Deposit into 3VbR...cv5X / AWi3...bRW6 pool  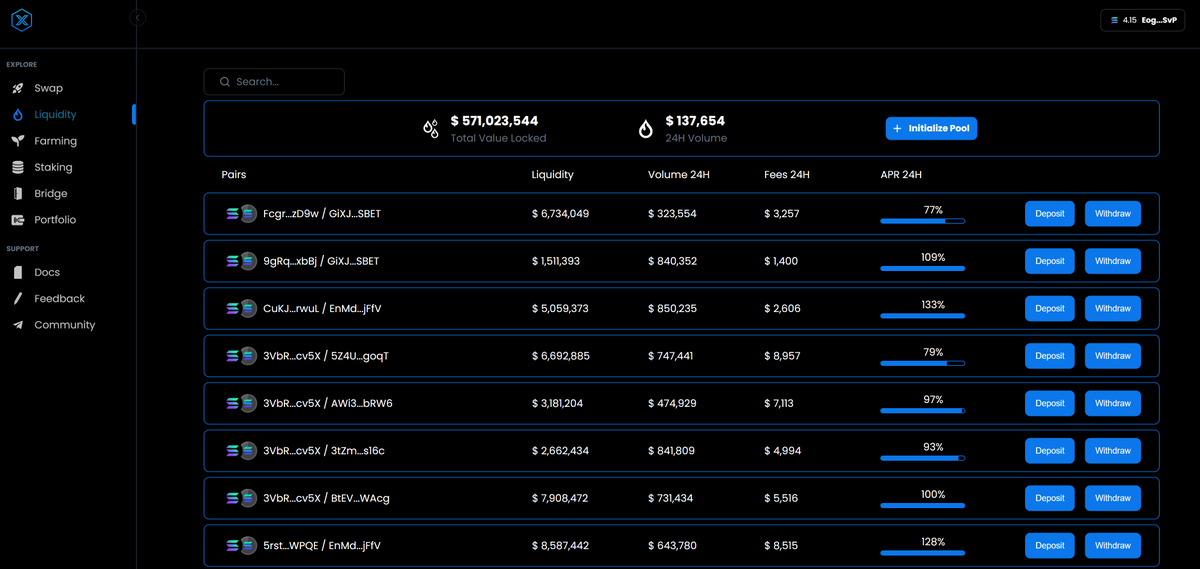[1050, 403]
